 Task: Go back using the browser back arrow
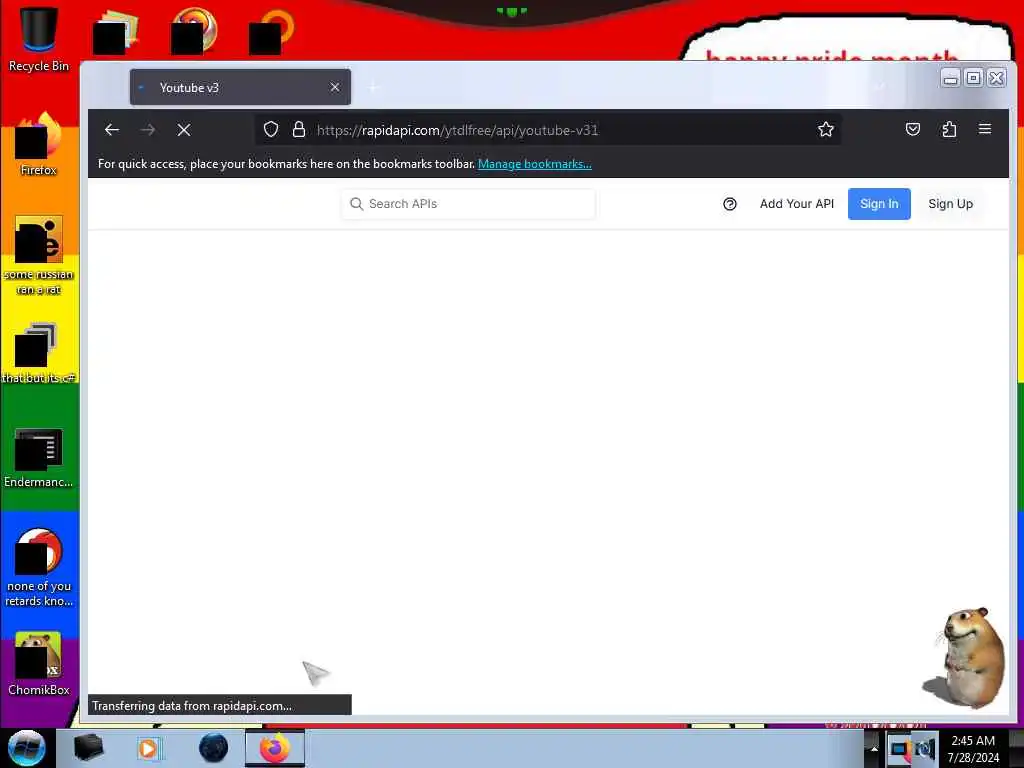pyautogui.click(x=112, y=130)
